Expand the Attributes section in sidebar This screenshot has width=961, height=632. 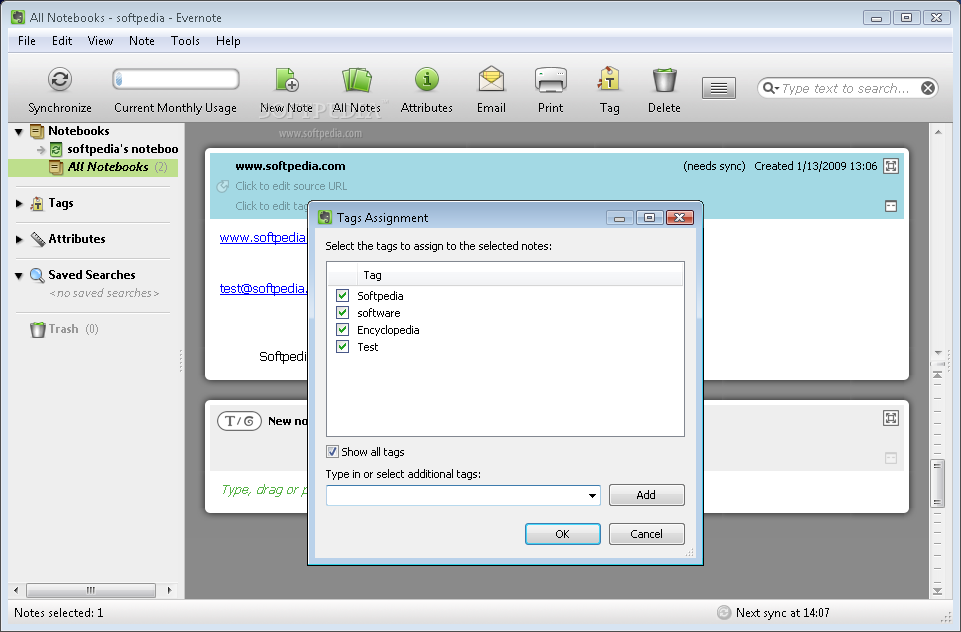pyautogui.click(x=19, y=240)
